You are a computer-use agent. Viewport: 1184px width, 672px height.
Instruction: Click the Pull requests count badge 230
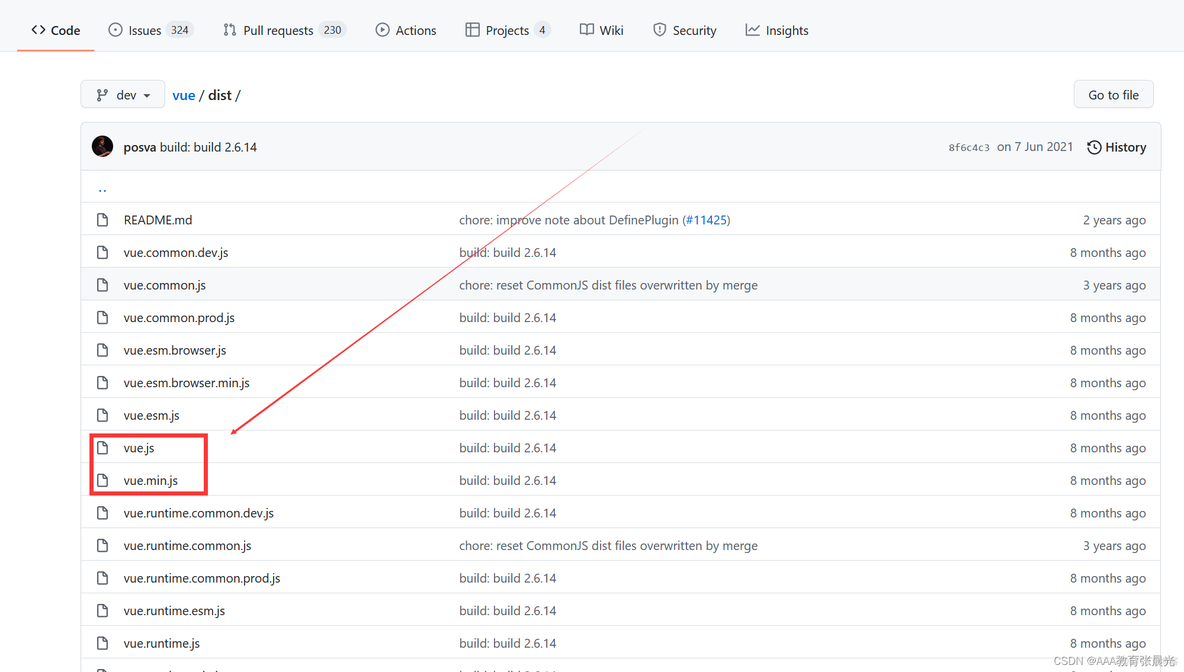click(332, 30)
